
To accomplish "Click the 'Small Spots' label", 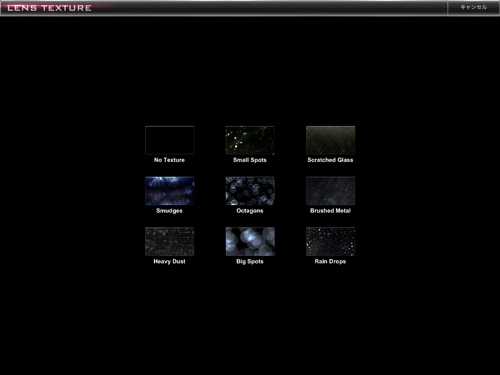I will click(250, 160).
